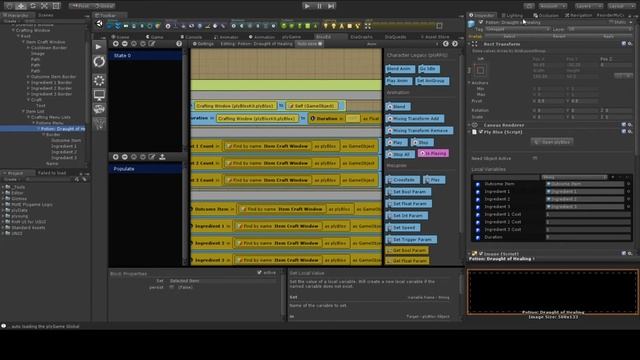Open the Layers dropdown in top bar
This screenshot has width=640, height=360.
[x=589, y=6]
